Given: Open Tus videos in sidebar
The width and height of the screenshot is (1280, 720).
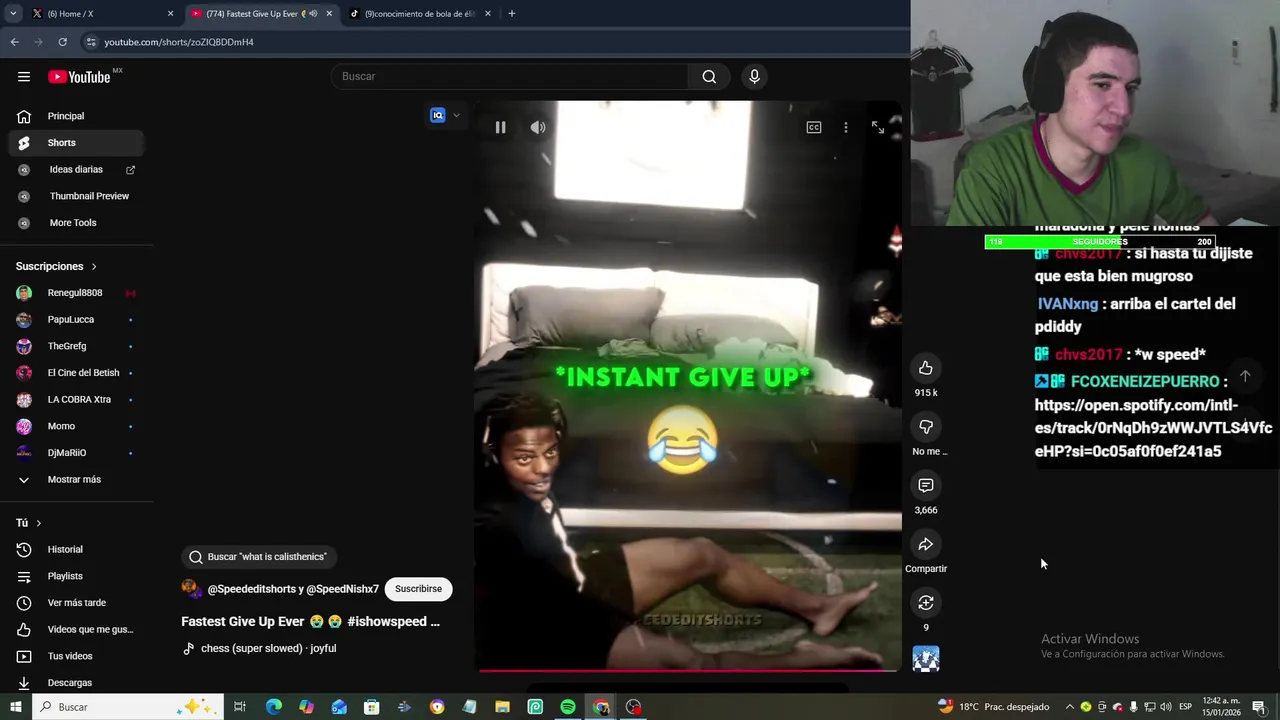Looking at the screenshot, I should tap(76, 656).
